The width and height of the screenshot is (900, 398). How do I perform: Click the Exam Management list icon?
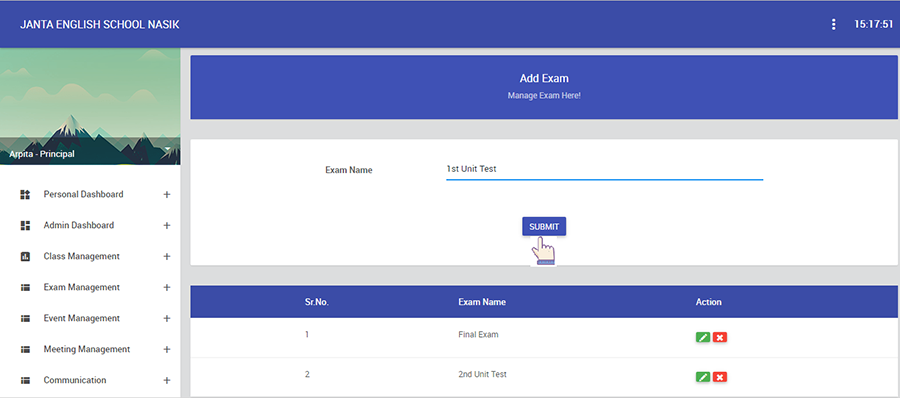click(x=25, y=288)
